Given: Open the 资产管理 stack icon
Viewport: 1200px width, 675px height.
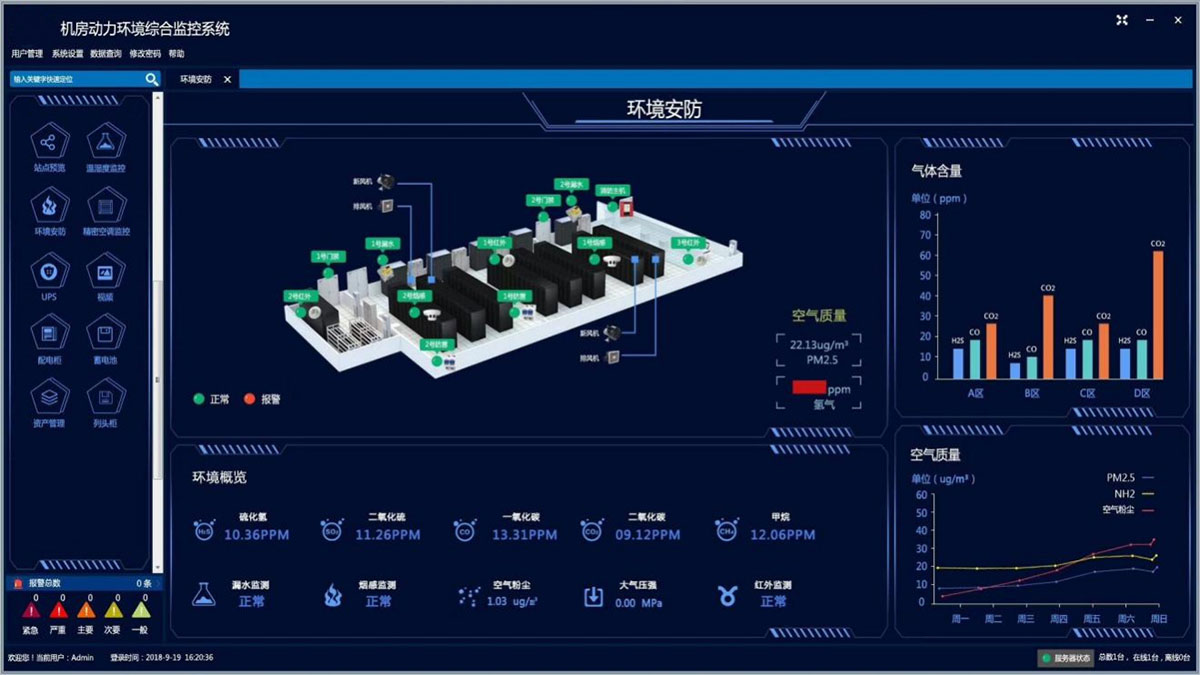Looking at the screenshot, I should 49,399.
